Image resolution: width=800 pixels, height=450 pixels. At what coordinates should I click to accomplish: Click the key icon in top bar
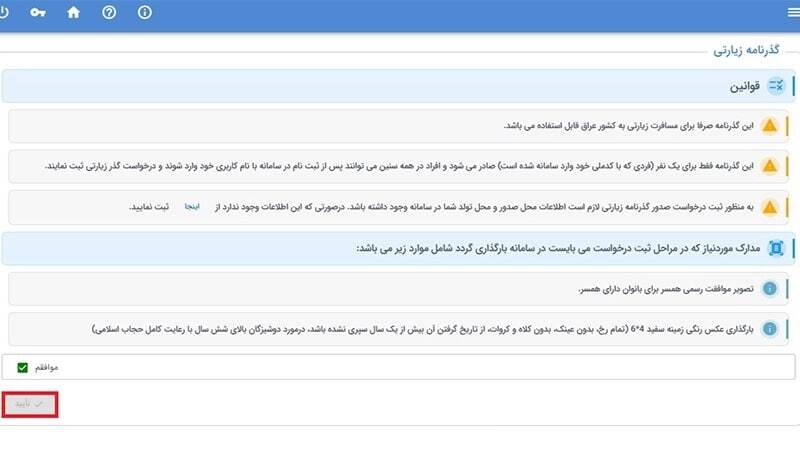38,13
